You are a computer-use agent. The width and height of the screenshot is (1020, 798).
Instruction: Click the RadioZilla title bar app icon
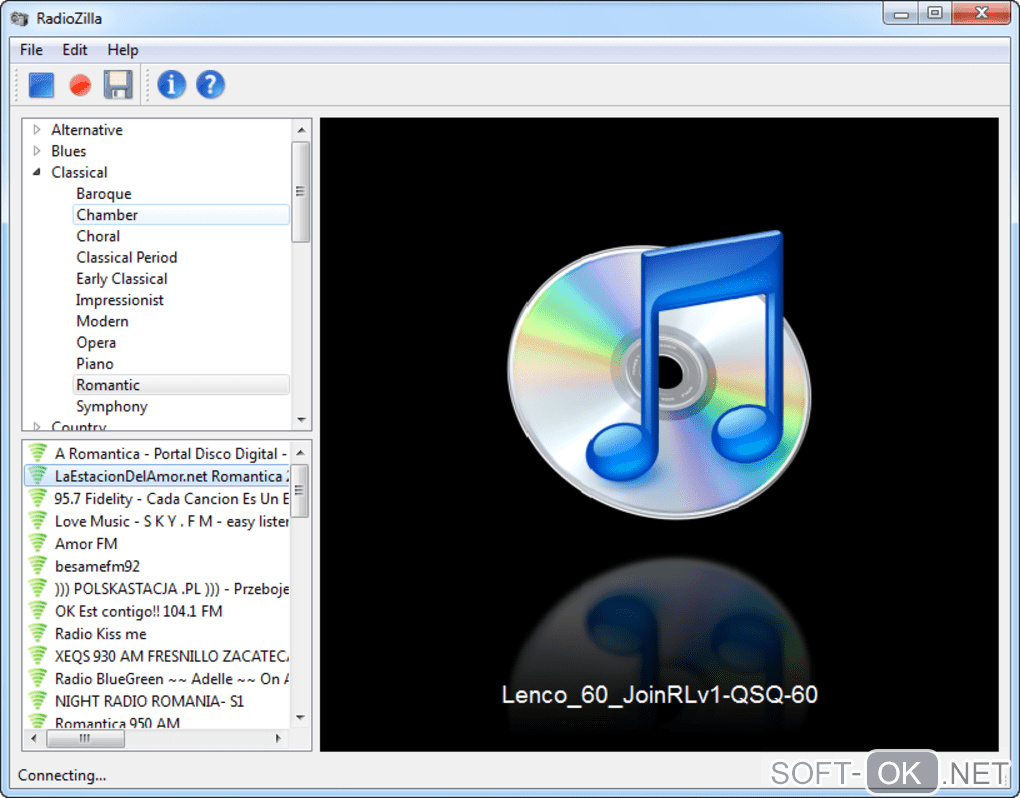[x=20, y=18]
